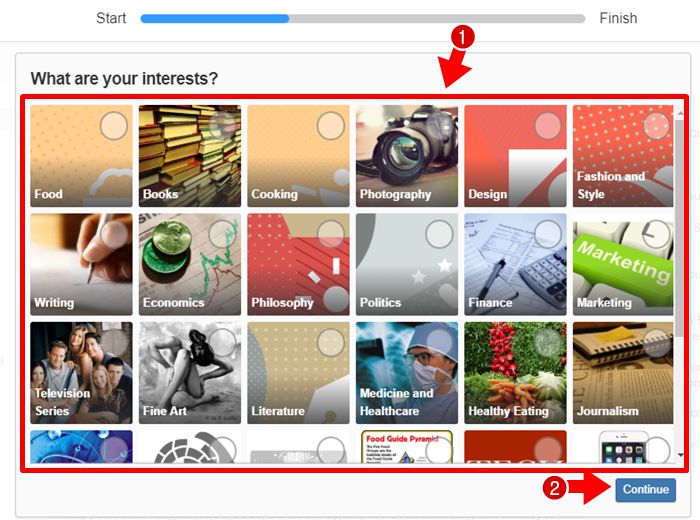Click the interests list scrollbar thumb
Image resolution: width=700 pixels, height=520 pixels.
click(680, 228)
